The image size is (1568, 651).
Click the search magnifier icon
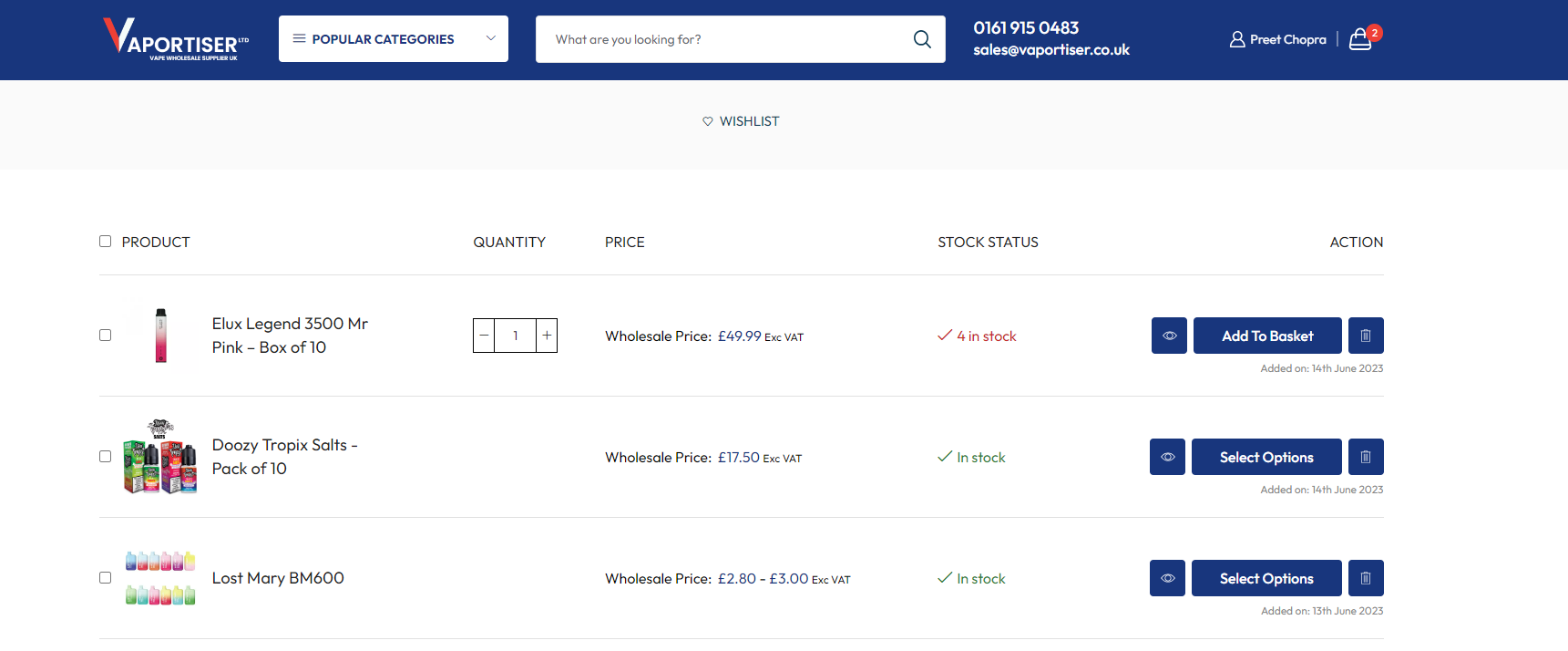922,39
